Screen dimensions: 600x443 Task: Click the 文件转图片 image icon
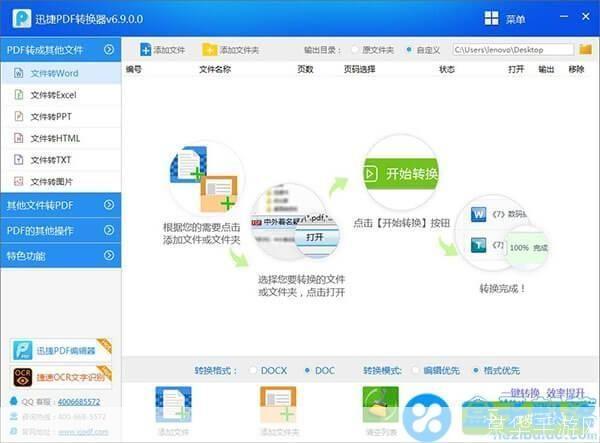click(x=18, y=181)
